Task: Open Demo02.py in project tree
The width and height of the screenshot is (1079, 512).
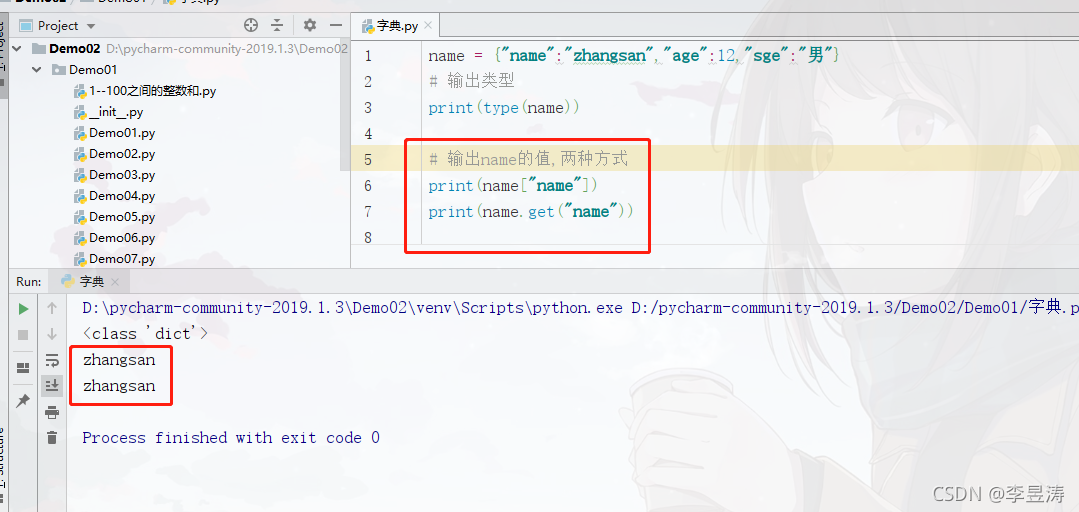Action: [122, 153]
